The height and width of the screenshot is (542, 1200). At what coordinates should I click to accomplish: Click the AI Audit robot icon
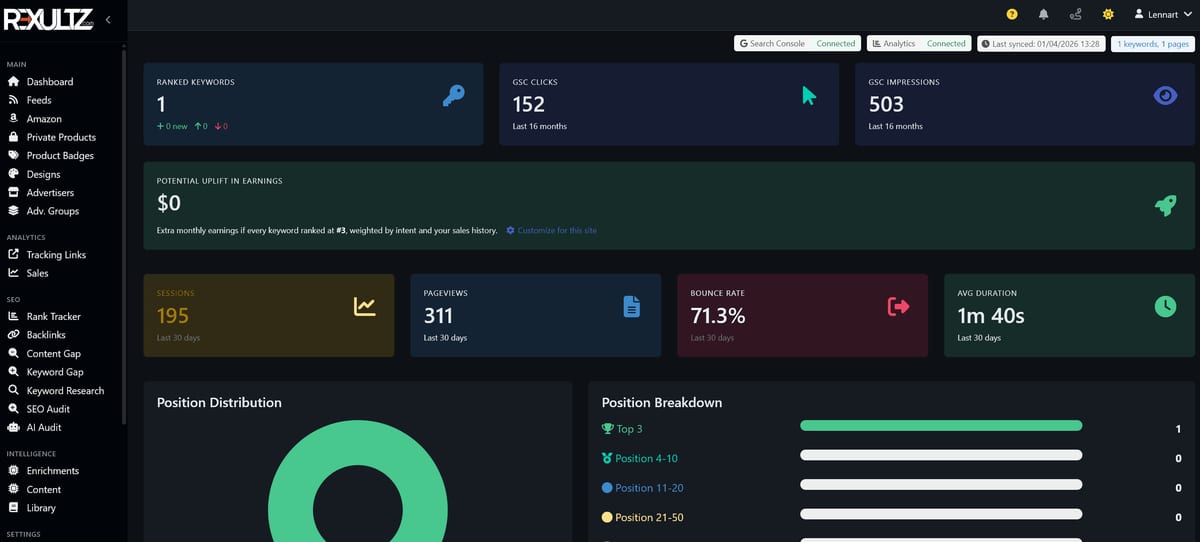pyautogui.click(x=14, y=427)
